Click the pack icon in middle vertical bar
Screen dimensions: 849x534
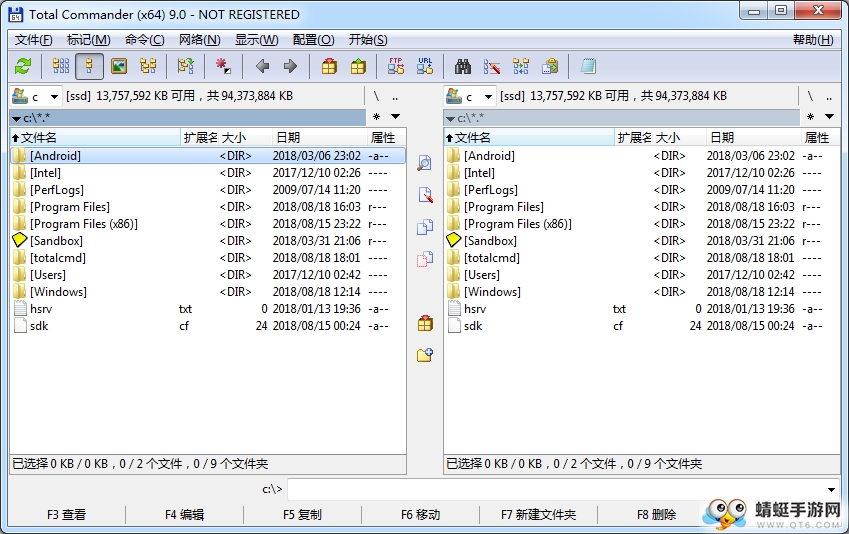point(425,323)
